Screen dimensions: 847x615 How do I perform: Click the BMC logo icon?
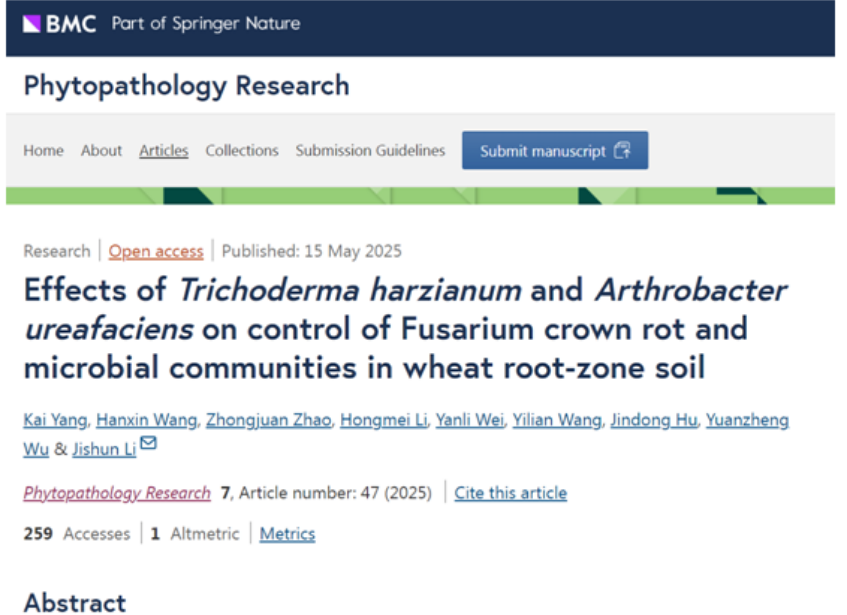(x=33, y=24)
